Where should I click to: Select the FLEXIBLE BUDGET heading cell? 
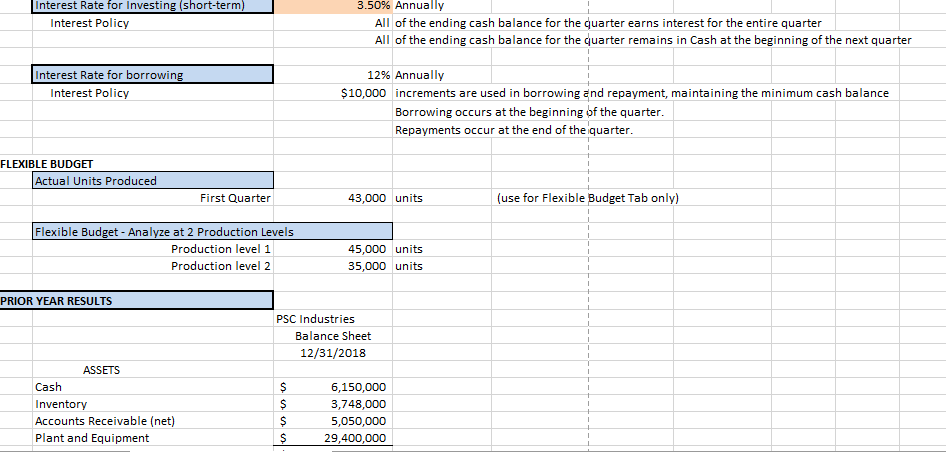coord(47,164)
